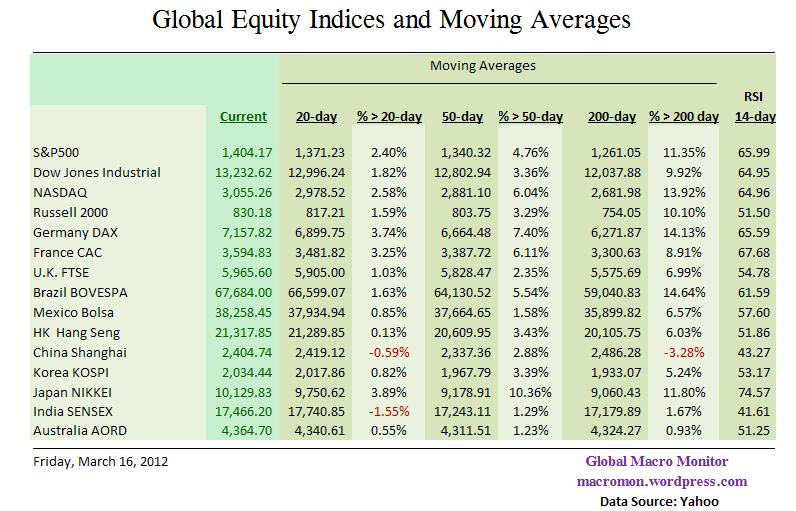The height and width of the screenshot is (511, 796).
Task: Click the Friday, March 16, 2012 date
Action: pos(98,462)
